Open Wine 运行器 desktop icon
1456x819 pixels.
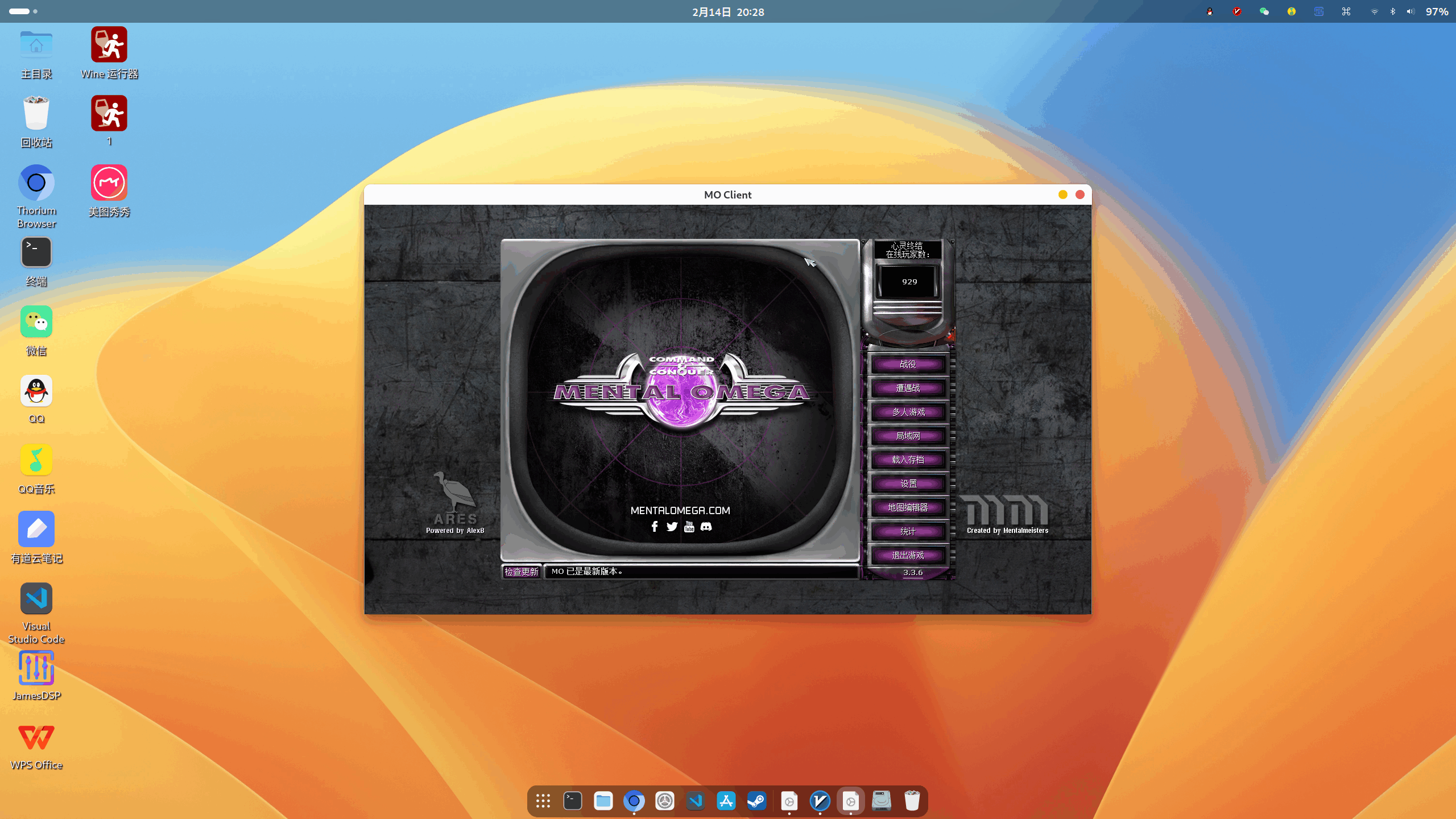click(x=109, y=53)
